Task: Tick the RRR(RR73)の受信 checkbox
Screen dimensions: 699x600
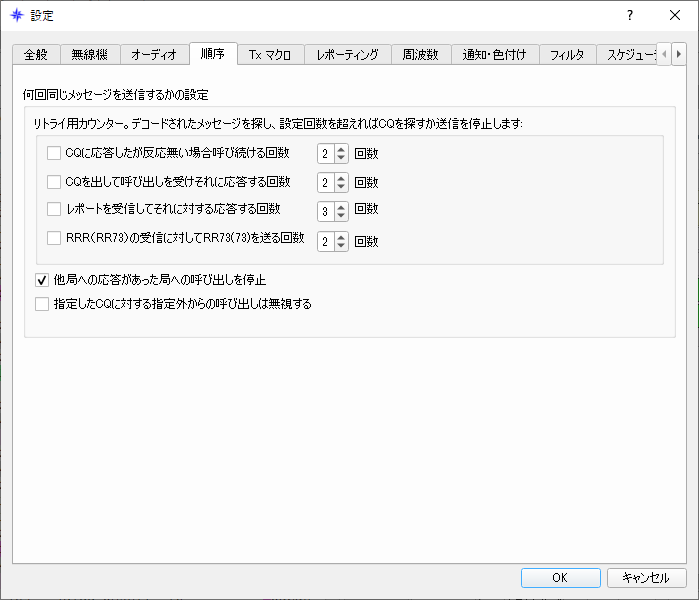Action: click(x=54, y=238)
